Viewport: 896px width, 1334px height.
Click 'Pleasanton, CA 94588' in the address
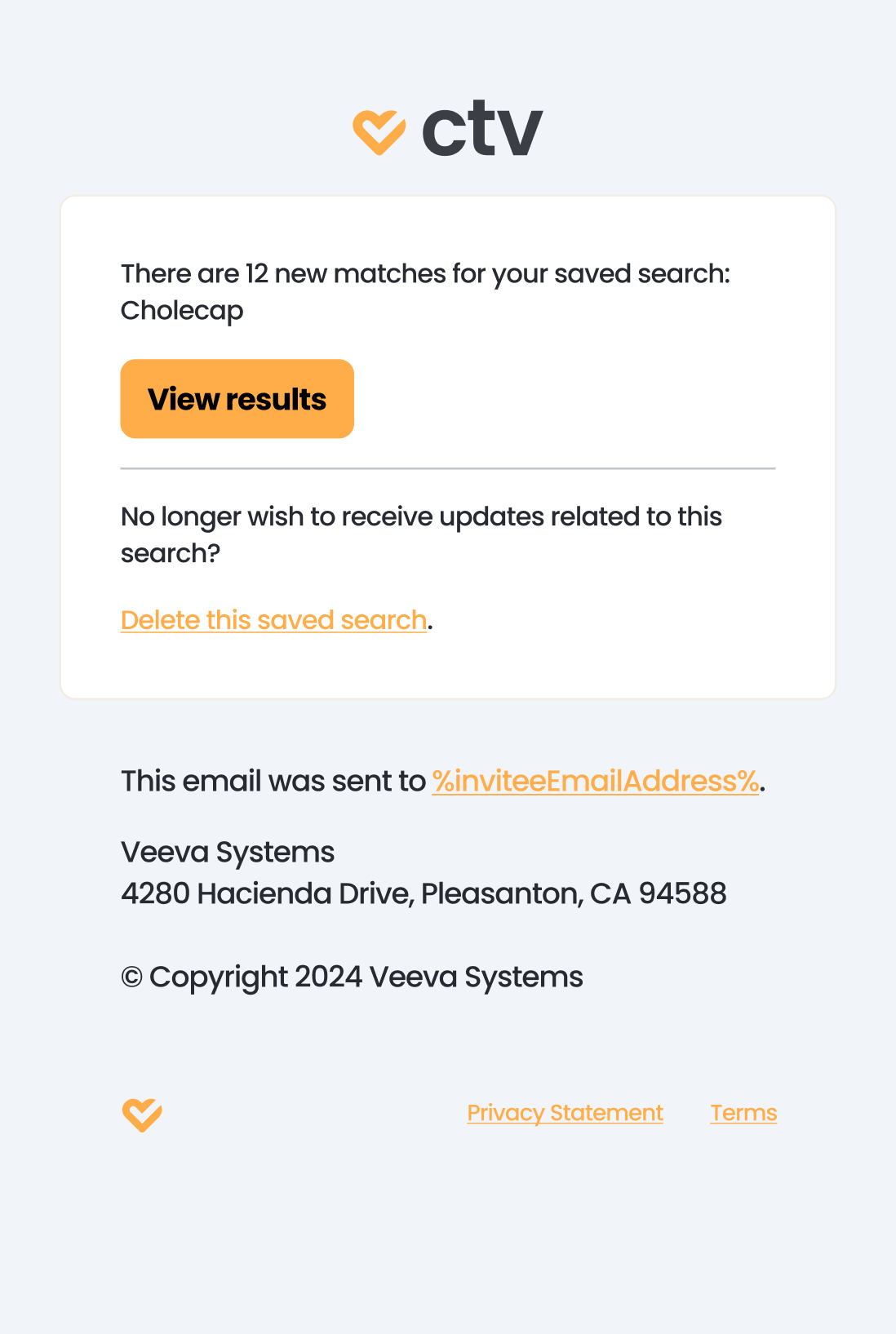[x=574, y=893]
